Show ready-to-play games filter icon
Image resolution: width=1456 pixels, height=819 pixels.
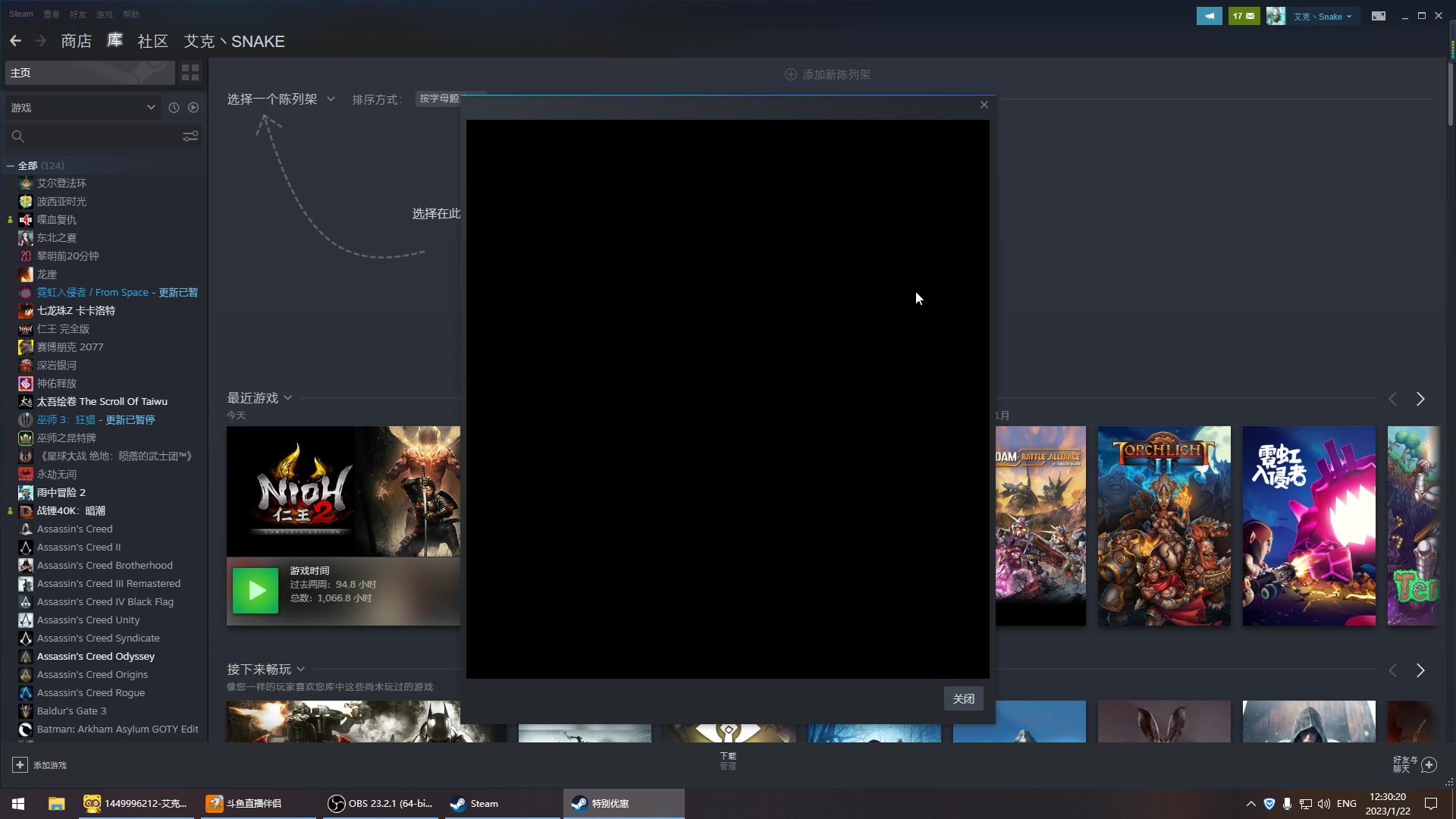[x=193, y=108]
